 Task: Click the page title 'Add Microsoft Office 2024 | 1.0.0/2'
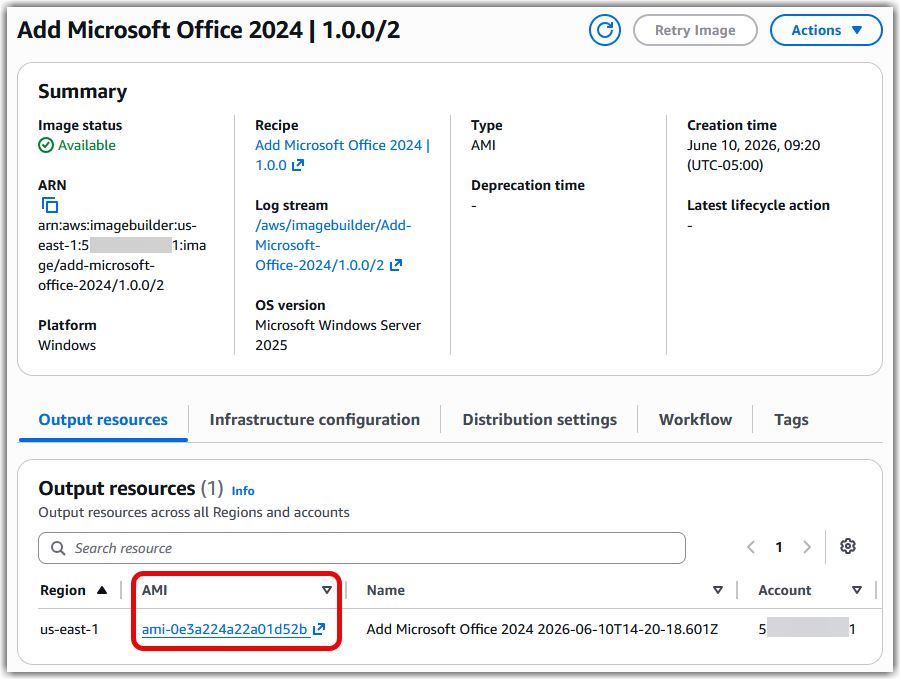pyautogui.click(x=209, y=30)
